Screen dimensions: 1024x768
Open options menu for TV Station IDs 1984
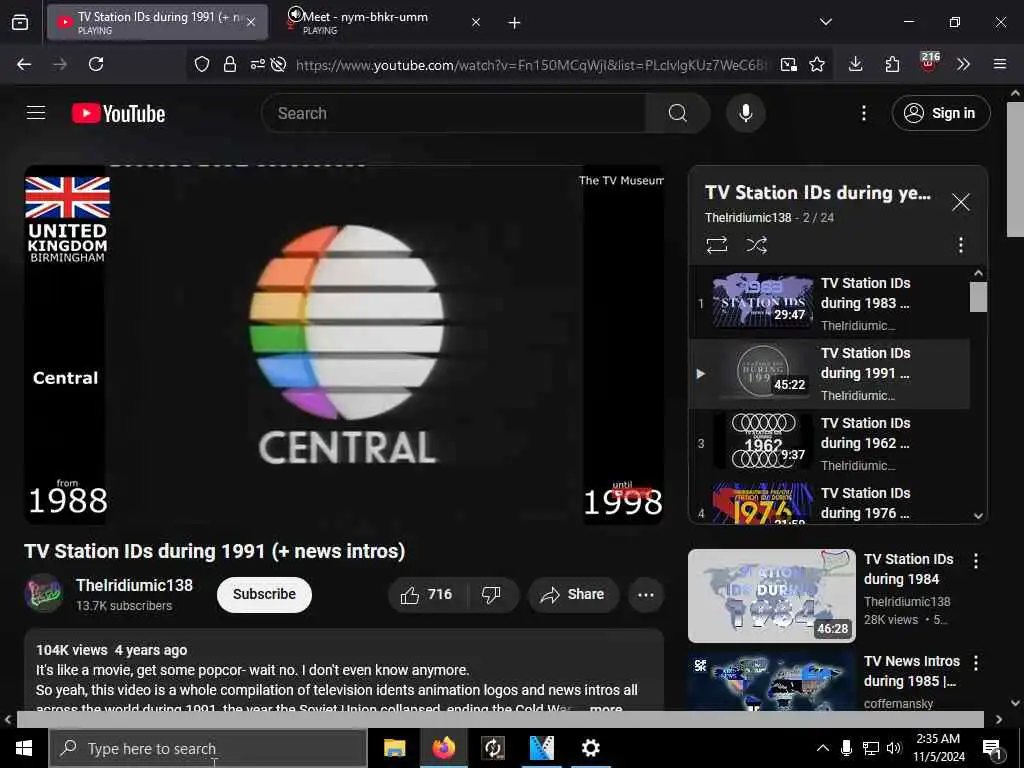click(x=976, y=560)
